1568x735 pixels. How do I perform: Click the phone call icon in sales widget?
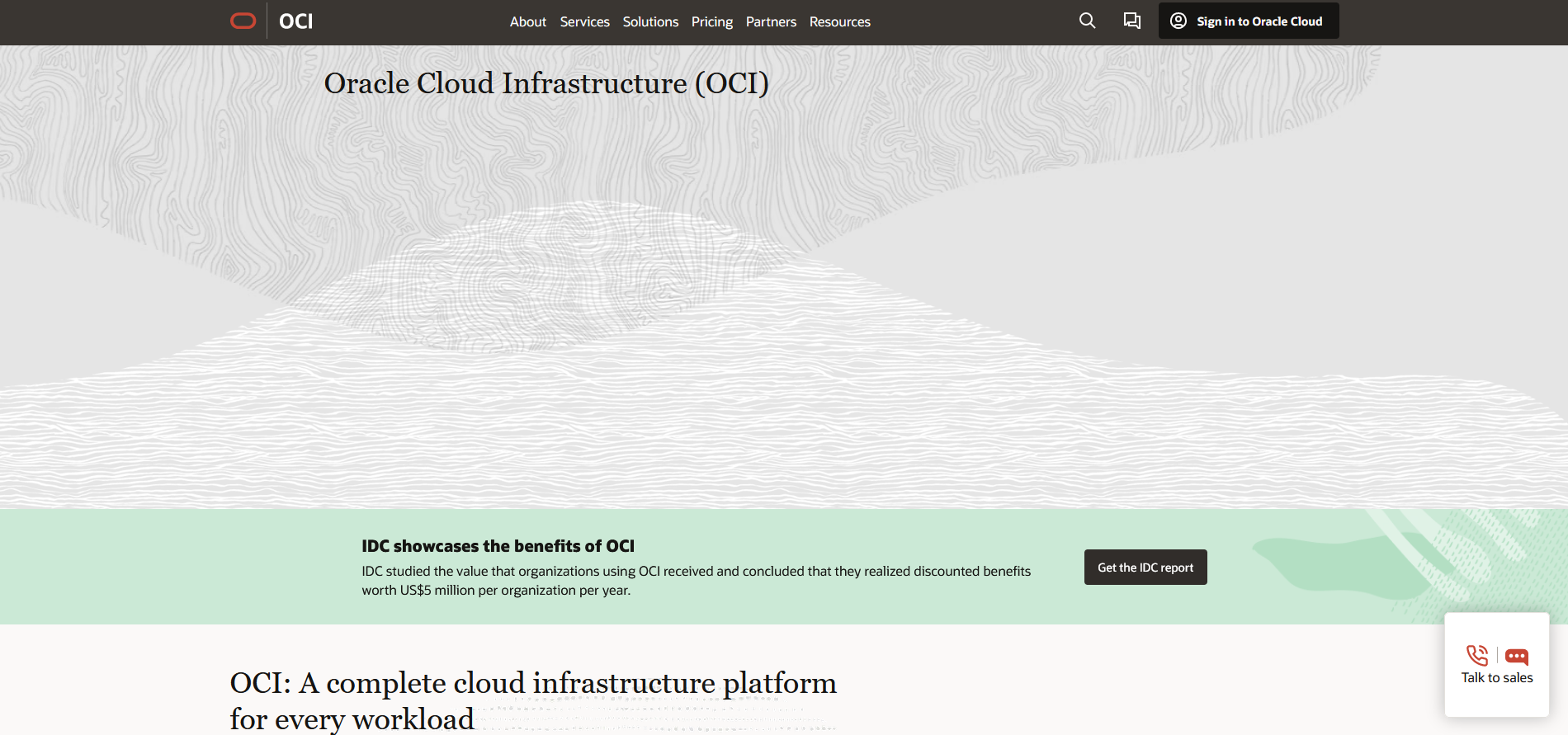click(x=1477, y=656)
